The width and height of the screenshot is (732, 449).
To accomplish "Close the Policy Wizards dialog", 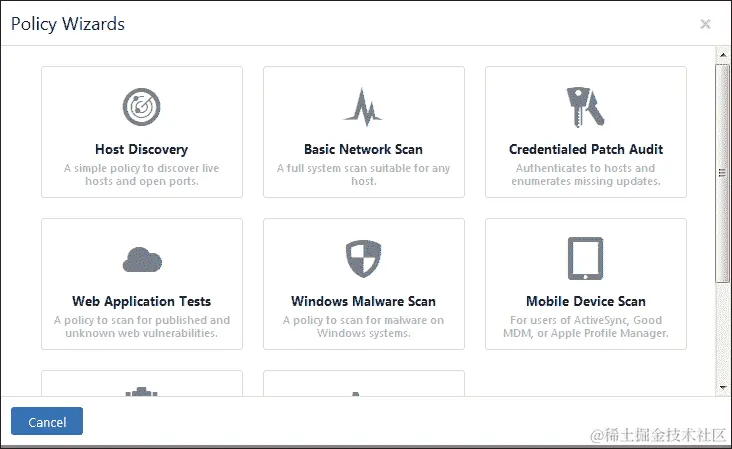I will [x=705, y=24].
